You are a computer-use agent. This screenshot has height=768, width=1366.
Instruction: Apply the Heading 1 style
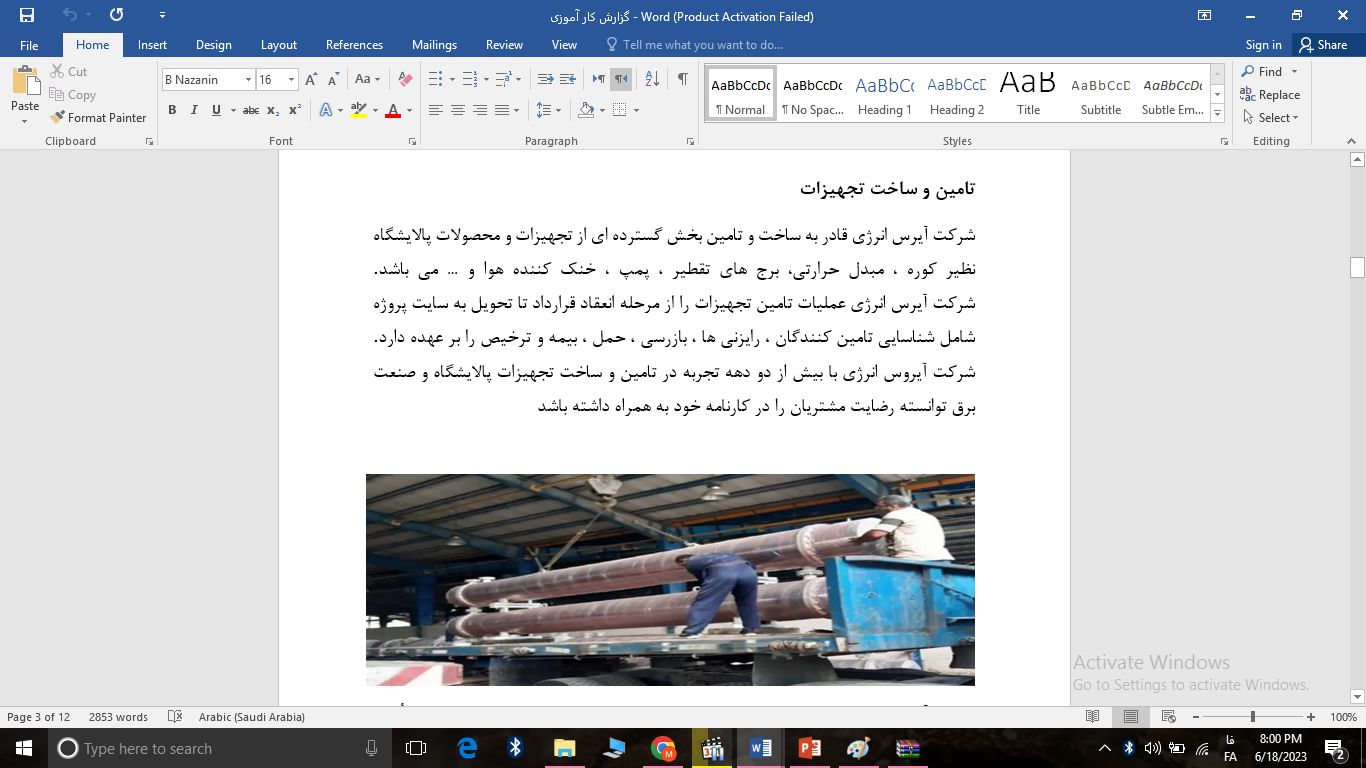pyautogui.click(x=884, y=94)
